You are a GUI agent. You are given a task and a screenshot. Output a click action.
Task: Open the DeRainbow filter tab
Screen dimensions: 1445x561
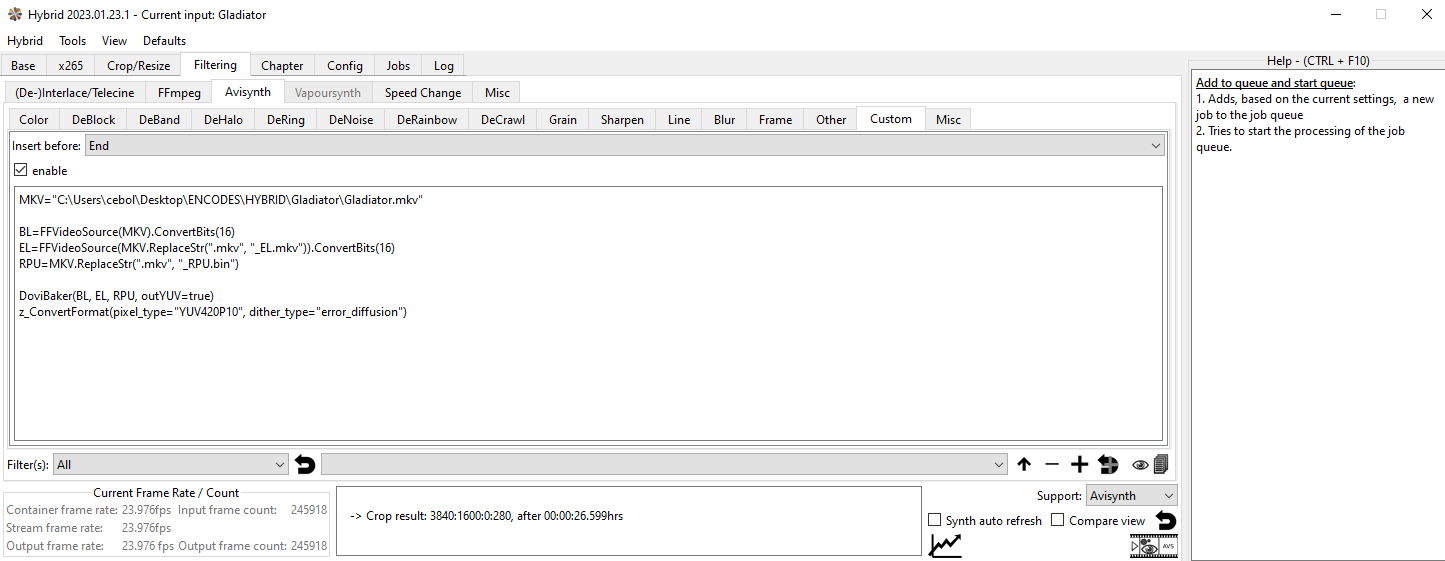(427, 120)
